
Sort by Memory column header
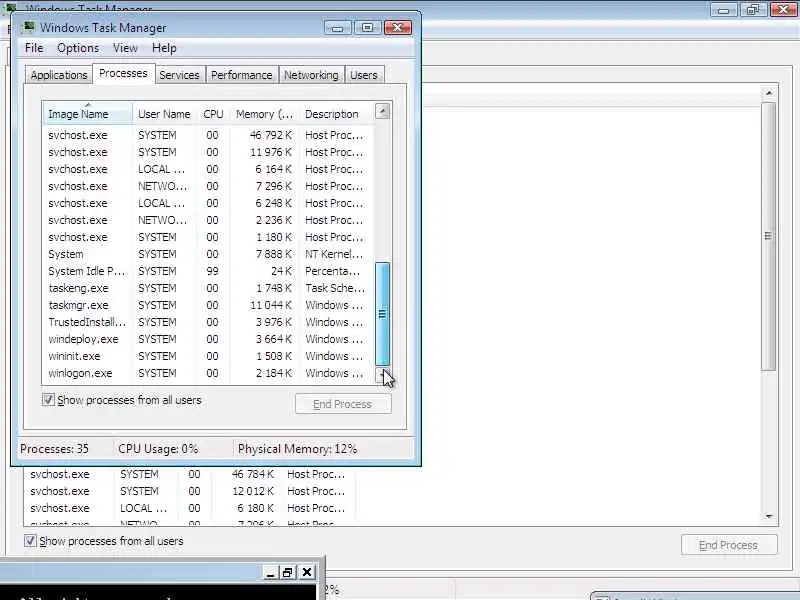pyautogui.click(x=264, y=114)
